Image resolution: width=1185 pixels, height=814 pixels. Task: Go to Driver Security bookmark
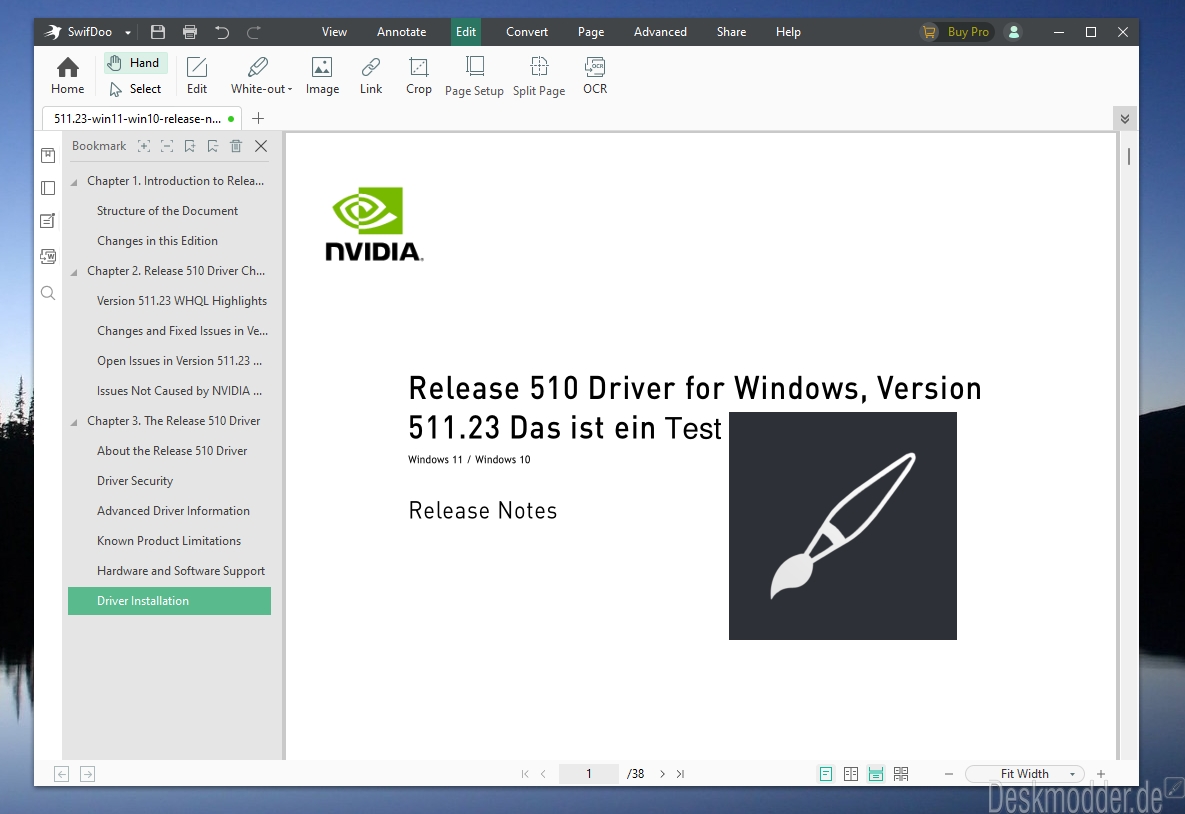point(135,481)
